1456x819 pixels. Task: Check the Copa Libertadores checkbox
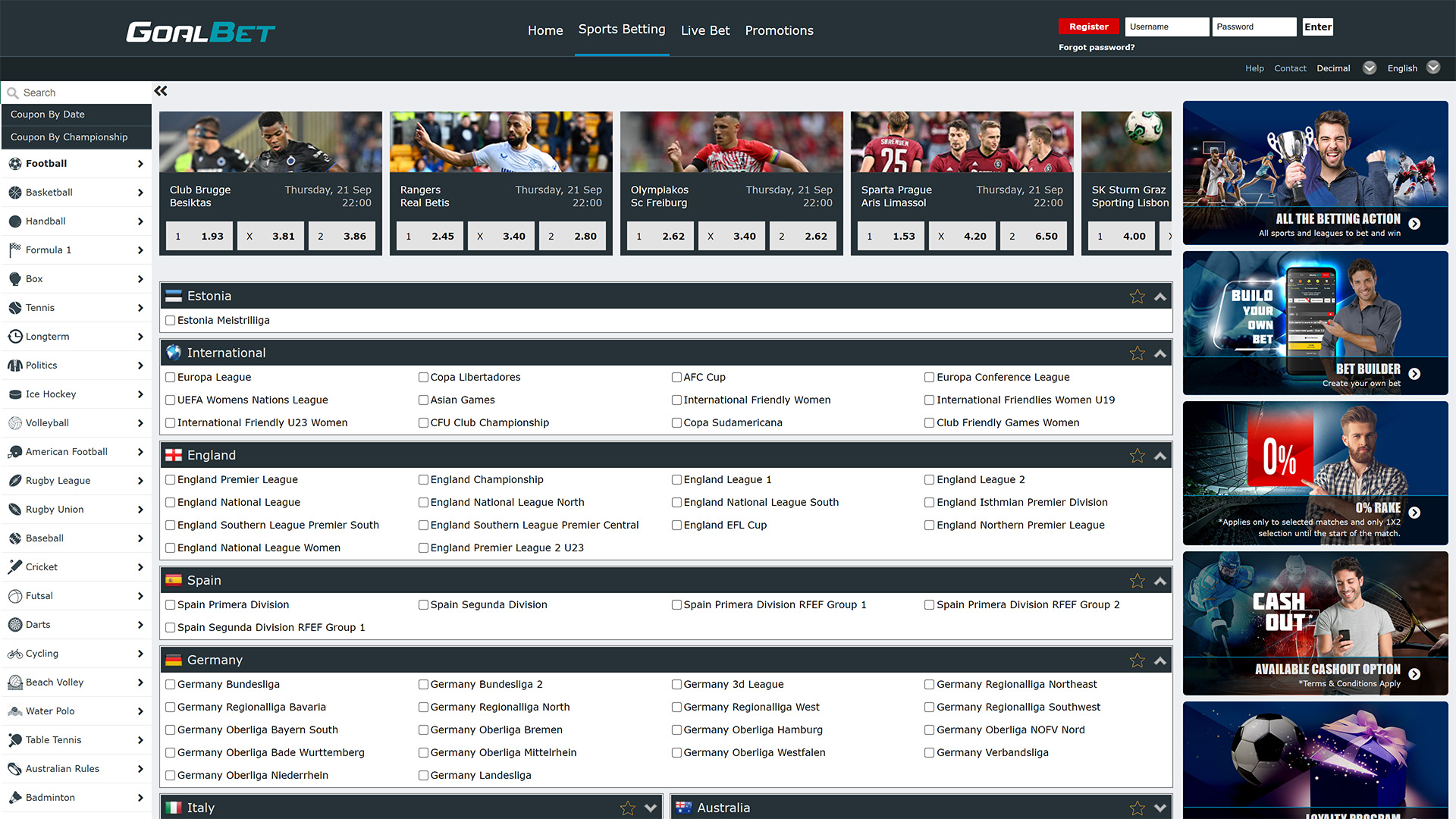click(x=424, y=378)
